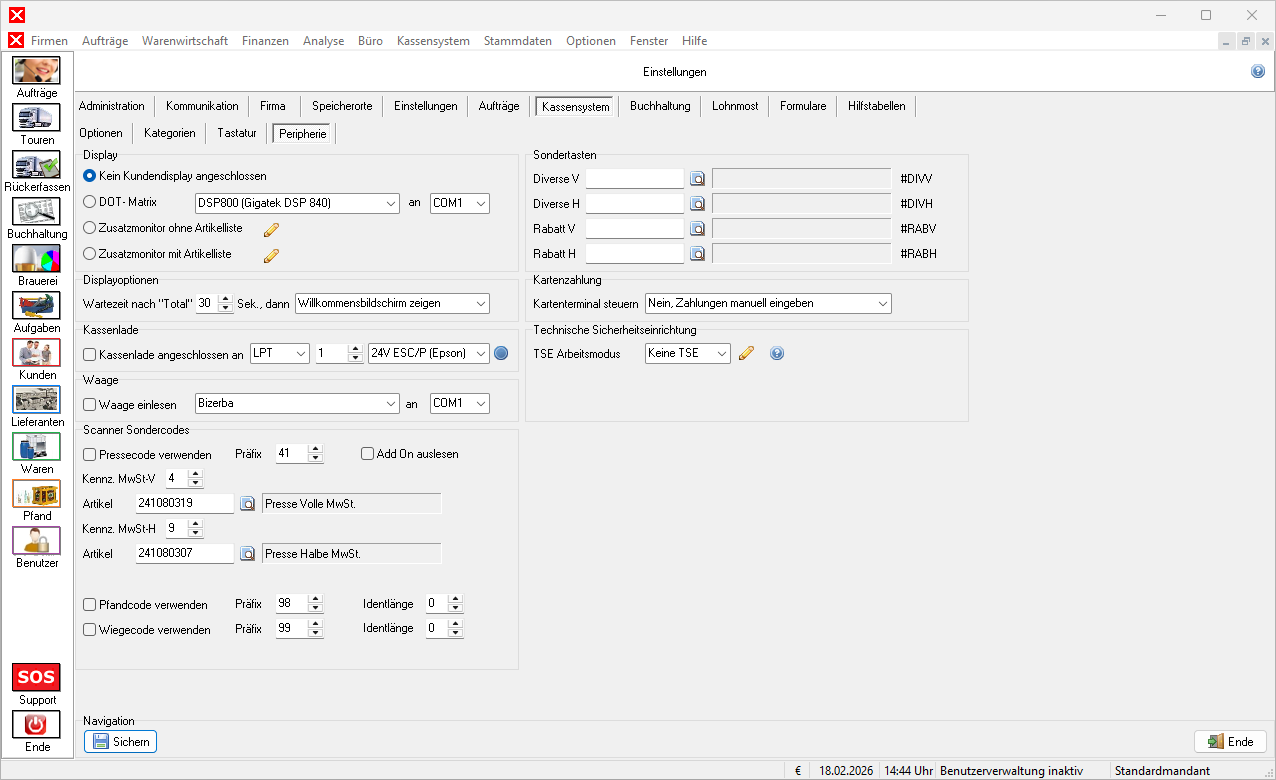This screenshot has height=780, width=1276.
Task: Open the Brauerei module icon
Action: pos(36,259)
